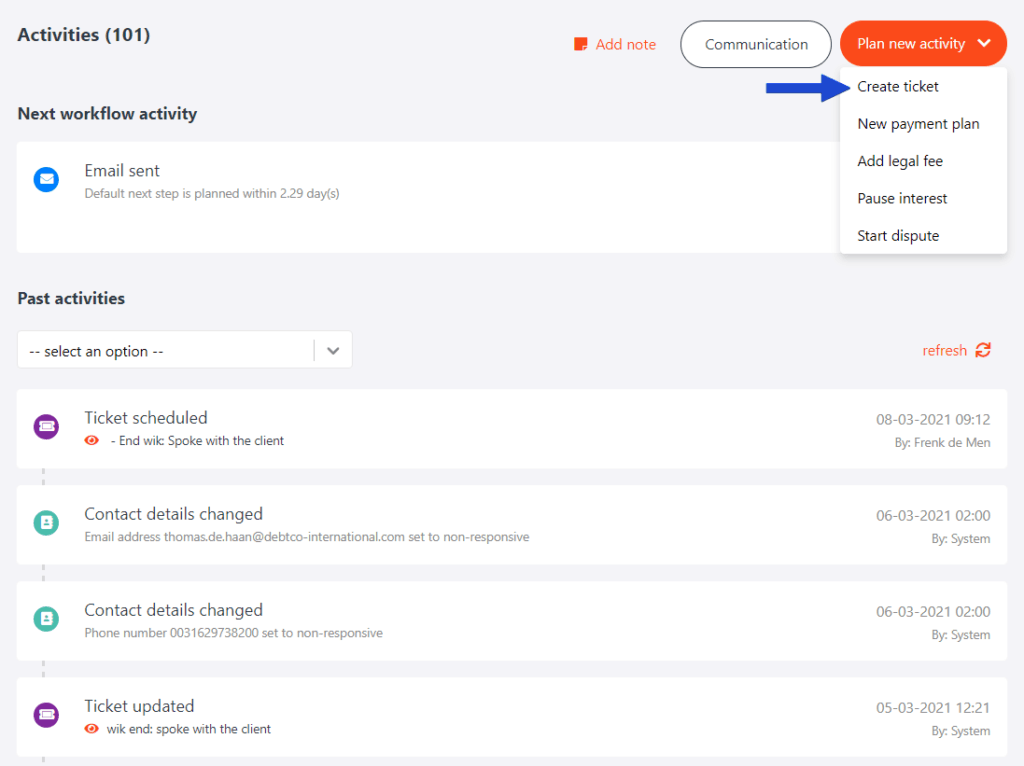Image resolution: width=1024 pixels, height=766 pixels.
Task: Click the Communication button
Action: click(x=755, y=44)
